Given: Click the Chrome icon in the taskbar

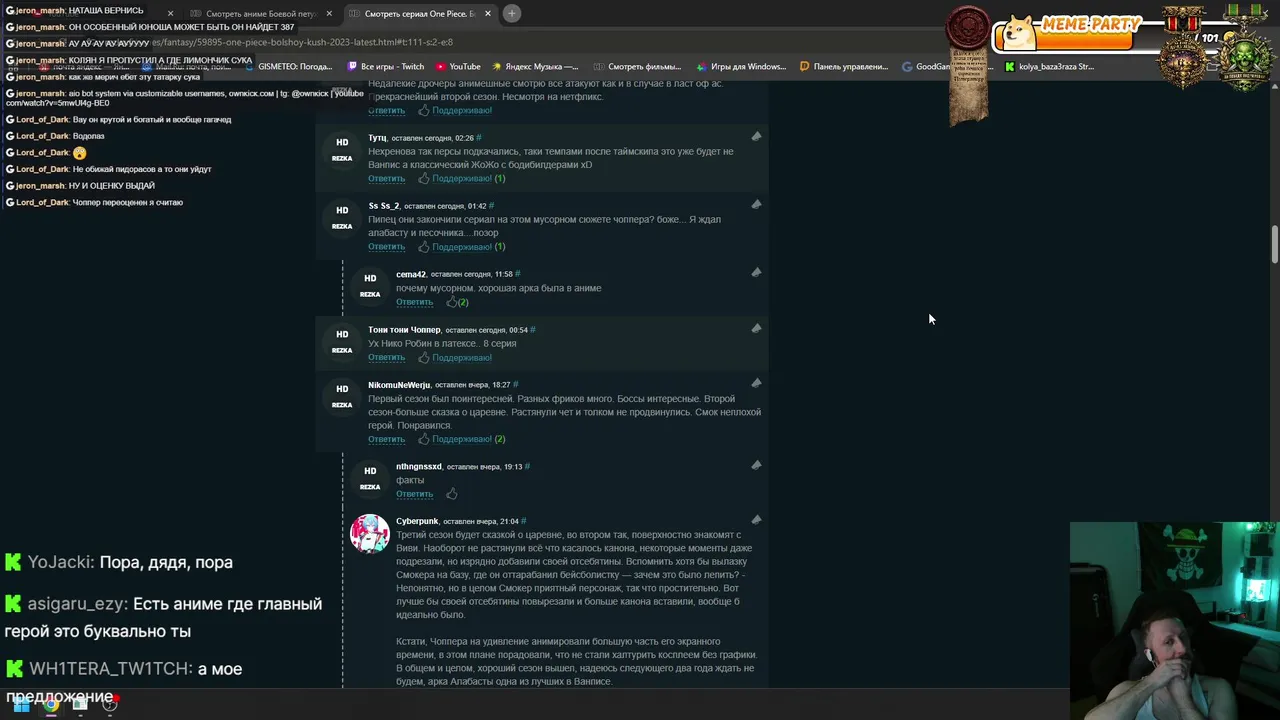Looking at the screenshot, I should point(51,705).
